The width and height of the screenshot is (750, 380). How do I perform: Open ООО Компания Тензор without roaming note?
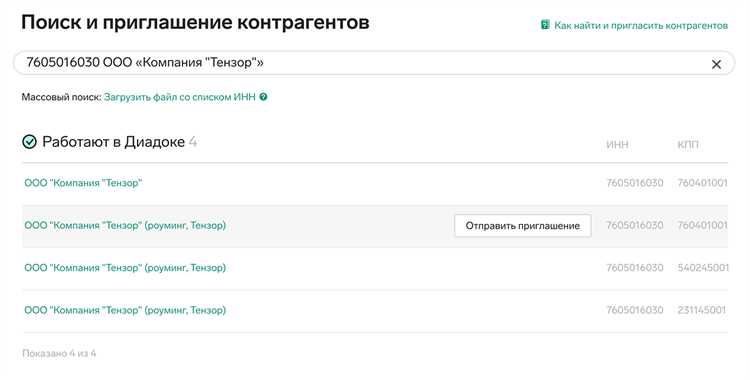click(83, 183)
